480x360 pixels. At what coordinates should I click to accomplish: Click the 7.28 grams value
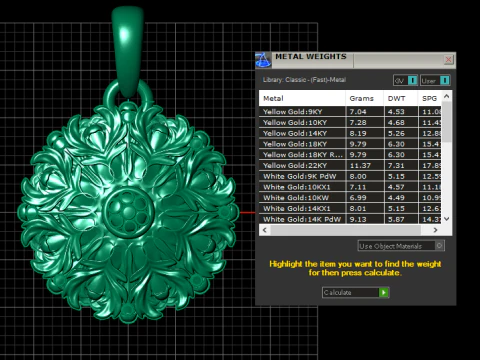358,122
